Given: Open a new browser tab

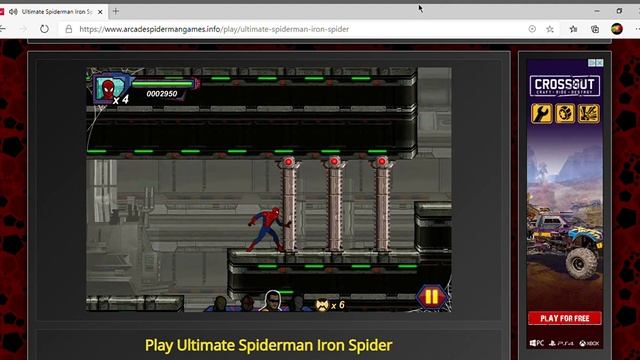Looking at the screenshot, I should click(116, 11).
